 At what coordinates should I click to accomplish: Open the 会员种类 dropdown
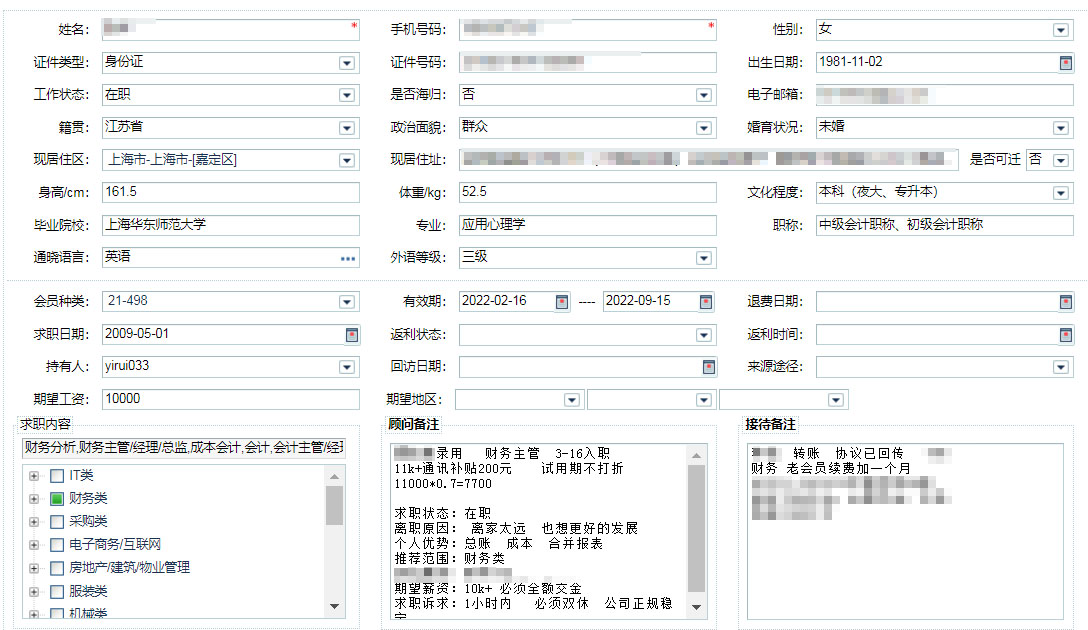click(x=347, y=302)
